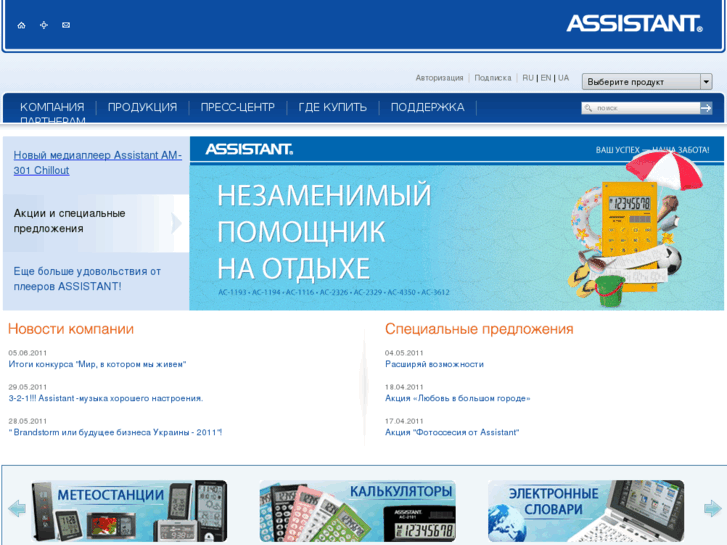Open the ПРОДУКЦИЯ menu
This screenshot has width=727, height=545.
click(x=142, y=107)
